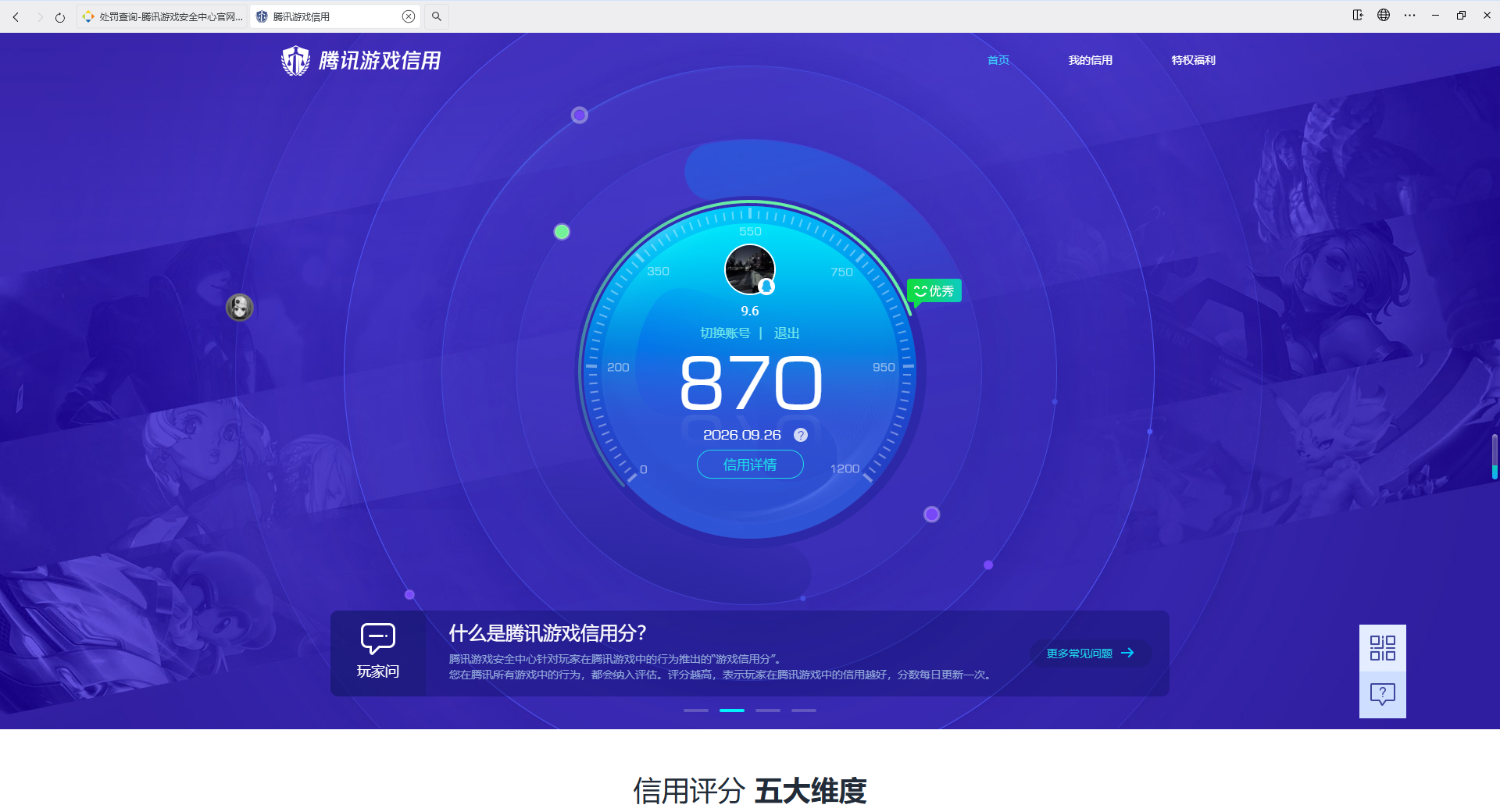Switch to the 处罚查询 browser tab
1500x812 pixels.
tap(162, 16)
